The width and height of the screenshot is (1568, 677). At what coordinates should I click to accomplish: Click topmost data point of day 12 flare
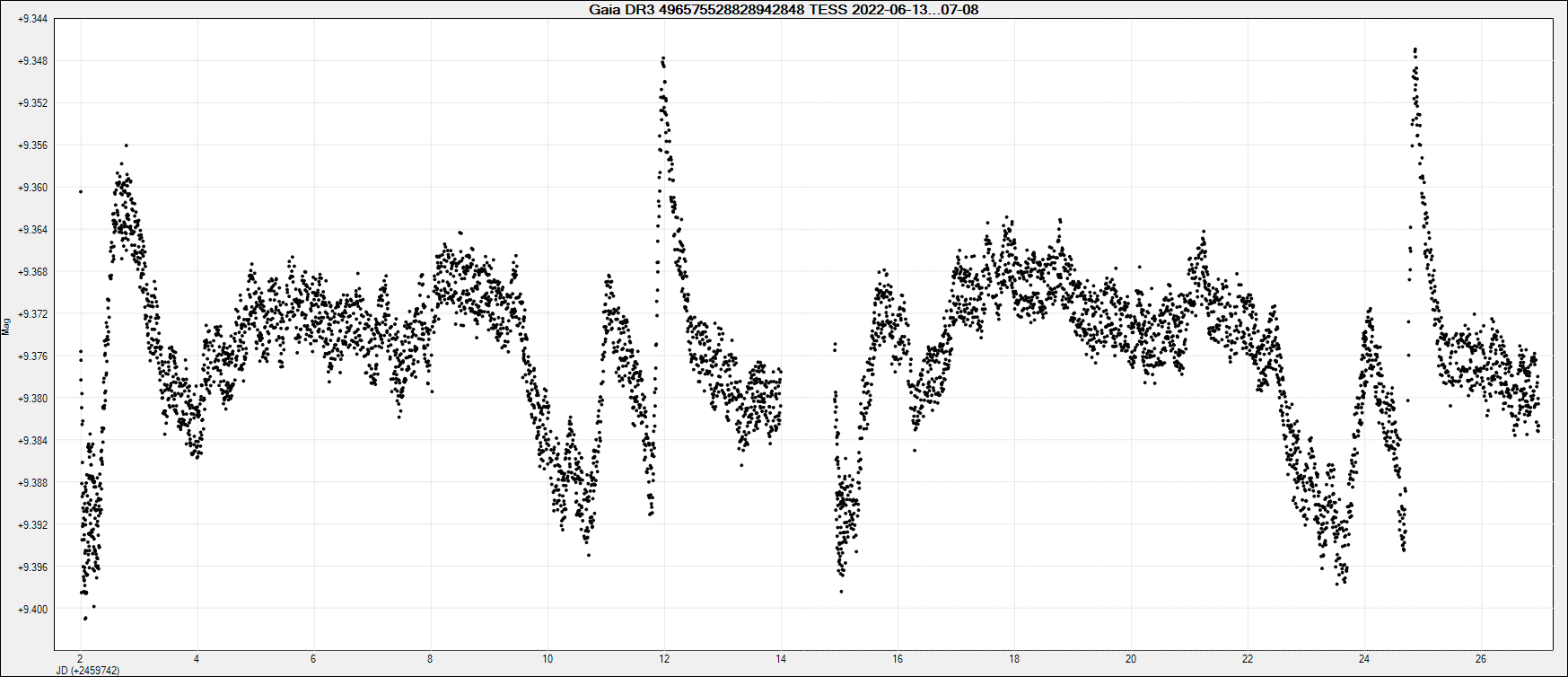[663, 58]
